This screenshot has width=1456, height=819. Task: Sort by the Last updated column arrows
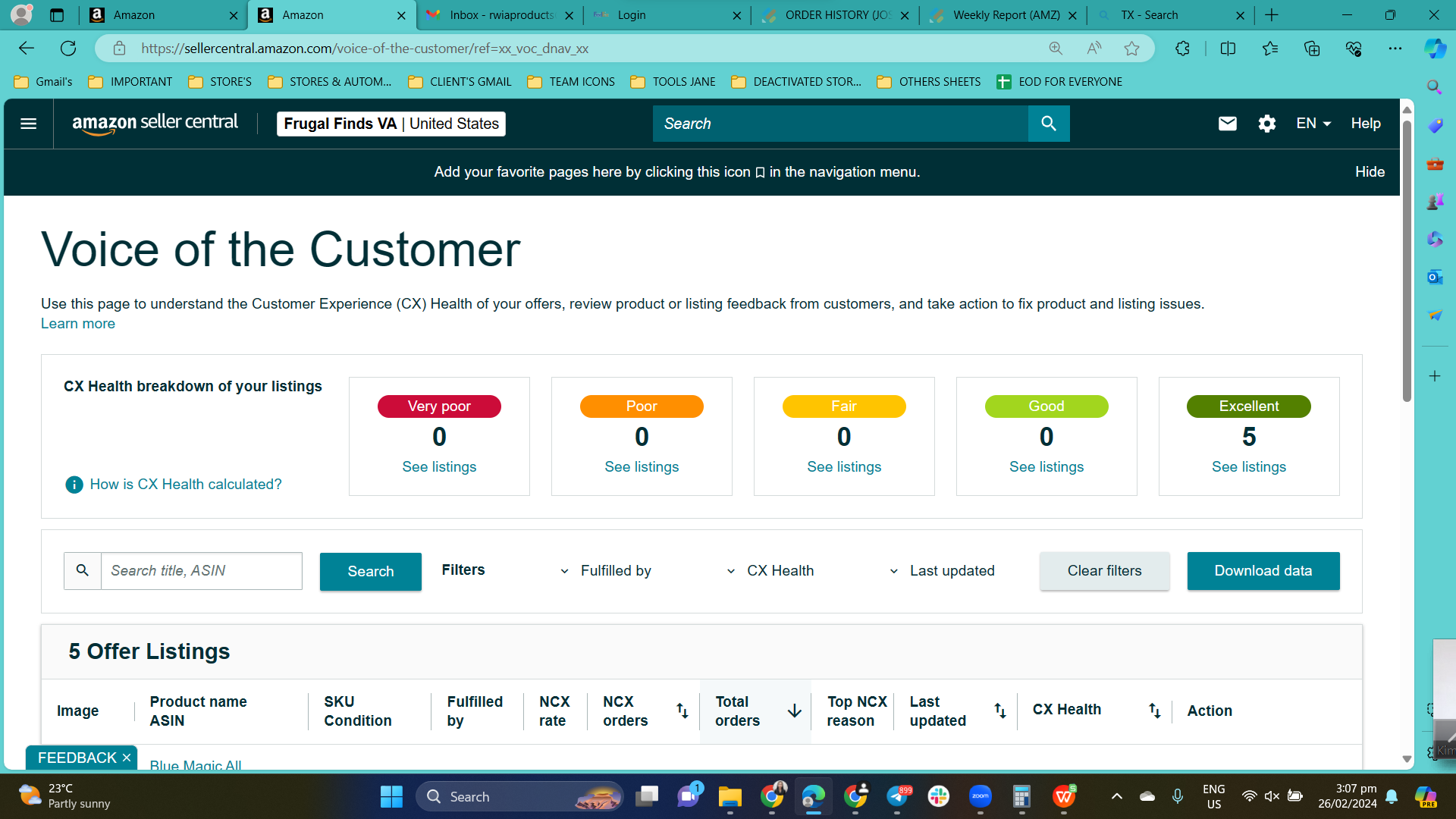1000,711
